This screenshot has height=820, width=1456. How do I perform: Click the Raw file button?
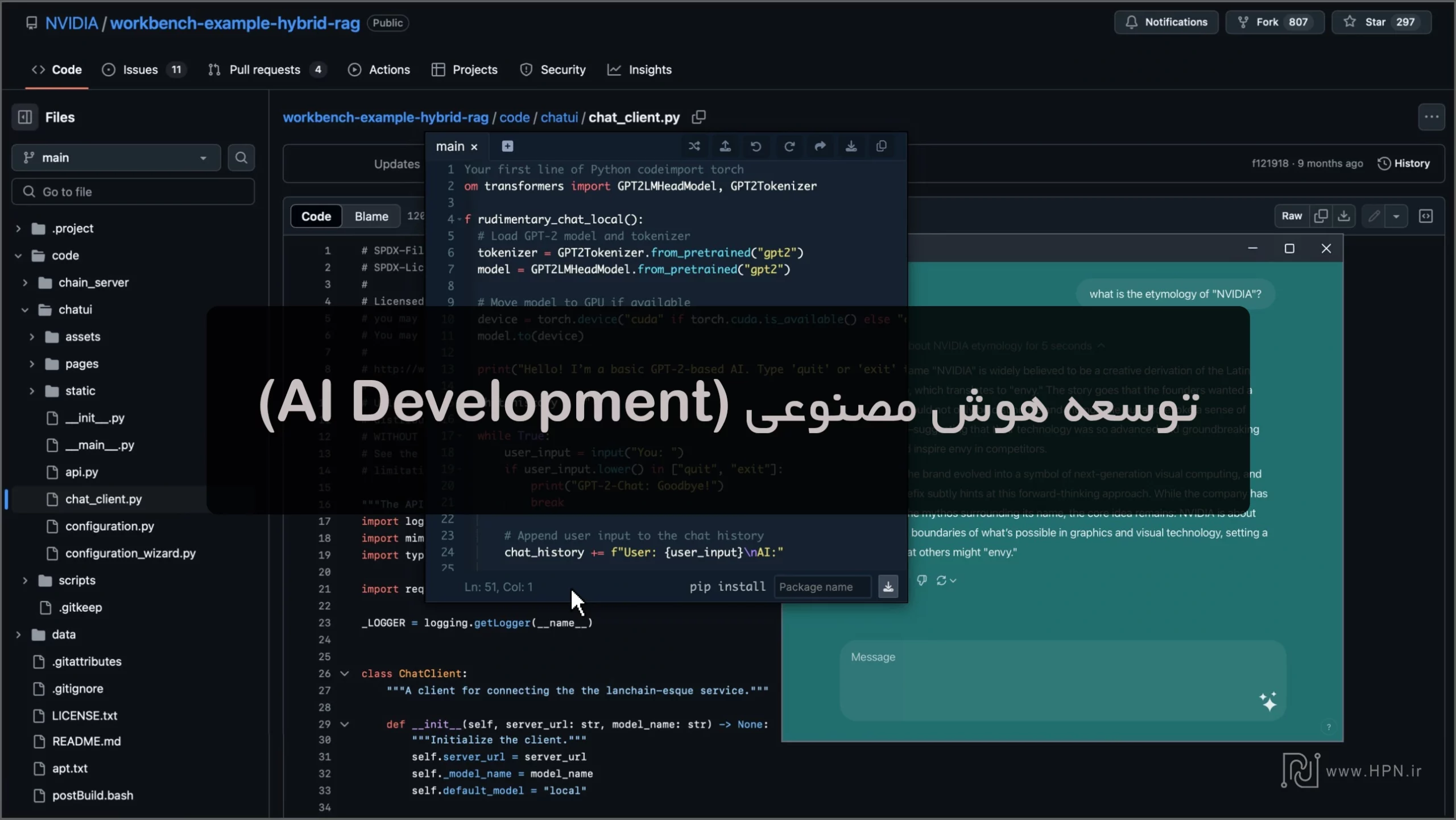1292,216
